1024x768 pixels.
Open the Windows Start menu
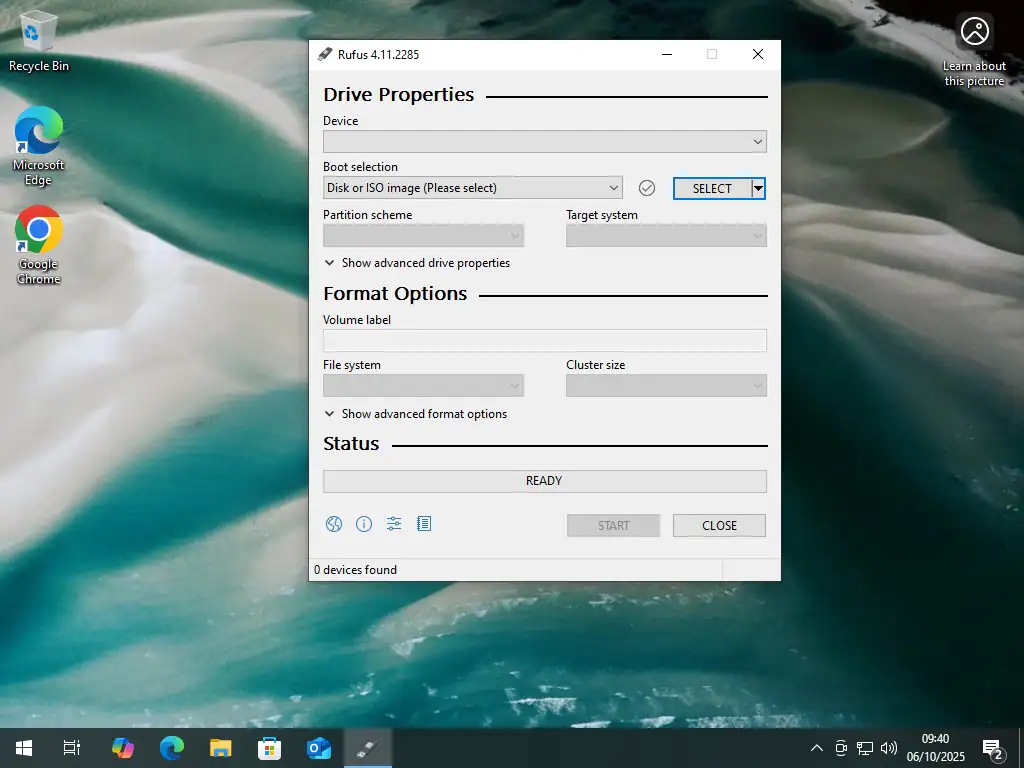24,748
